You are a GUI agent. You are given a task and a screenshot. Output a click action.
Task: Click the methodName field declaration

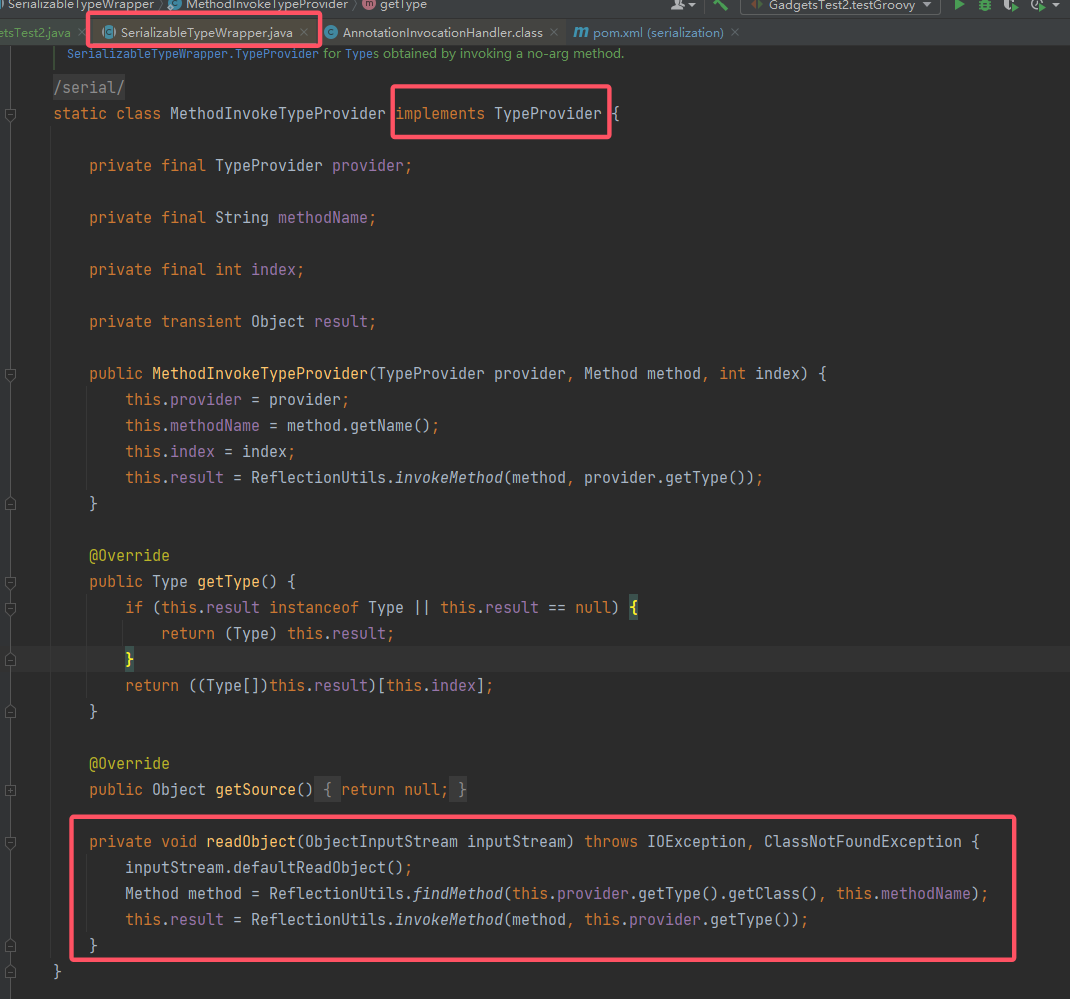click(323, 218)
